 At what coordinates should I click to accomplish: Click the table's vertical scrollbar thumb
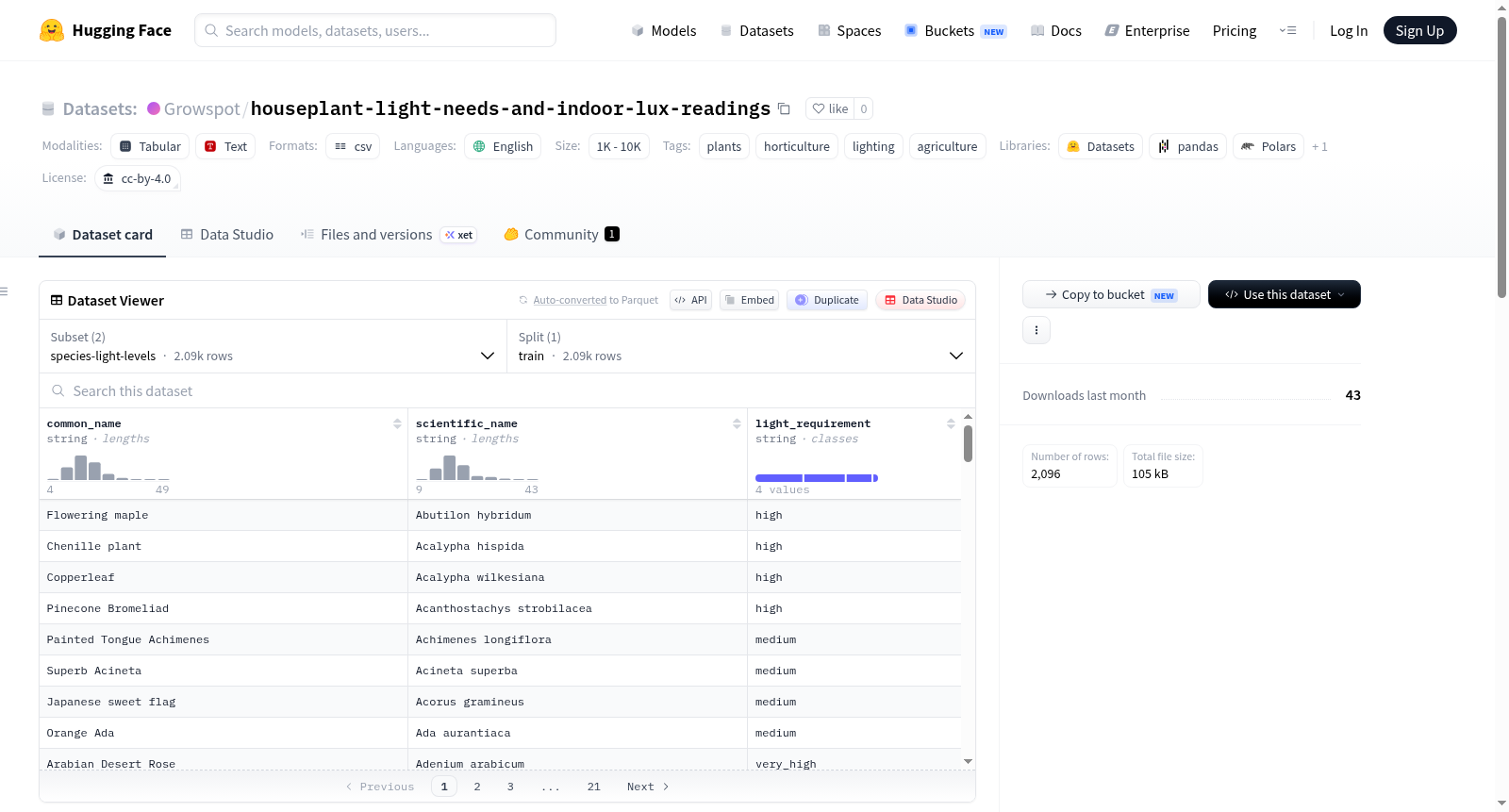click(x=968, y=443)
